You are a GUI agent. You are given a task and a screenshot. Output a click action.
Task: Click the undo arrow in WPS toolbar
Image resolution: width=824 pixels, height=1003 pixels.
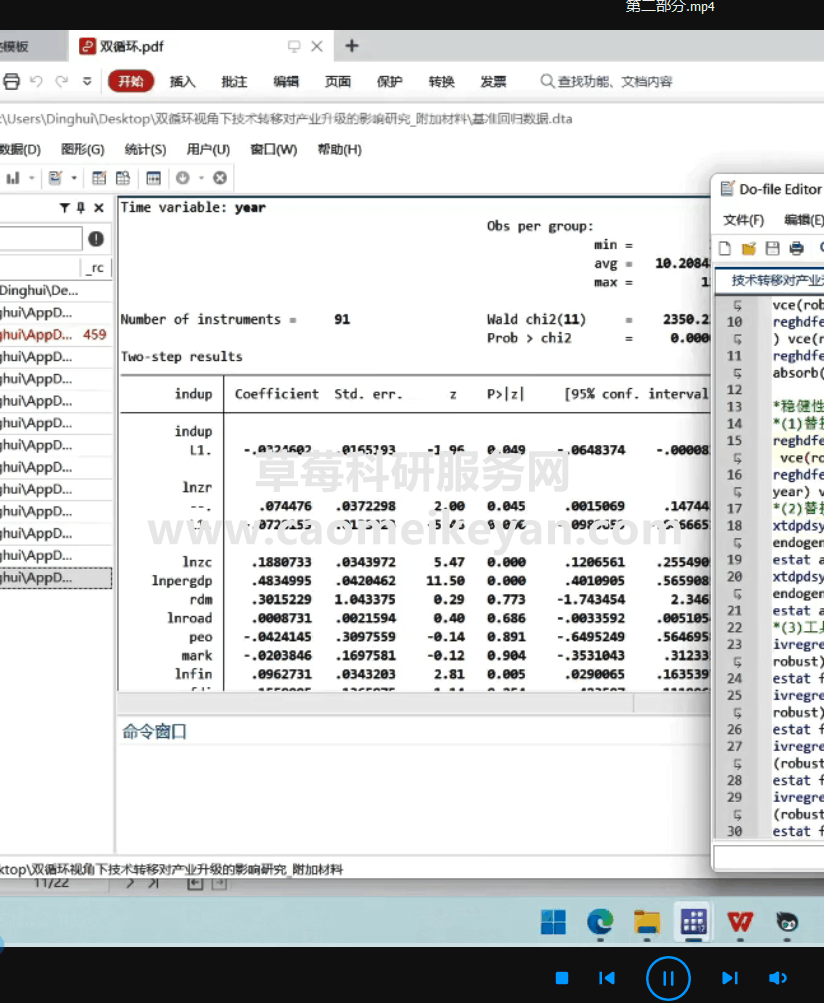[36, 81]
